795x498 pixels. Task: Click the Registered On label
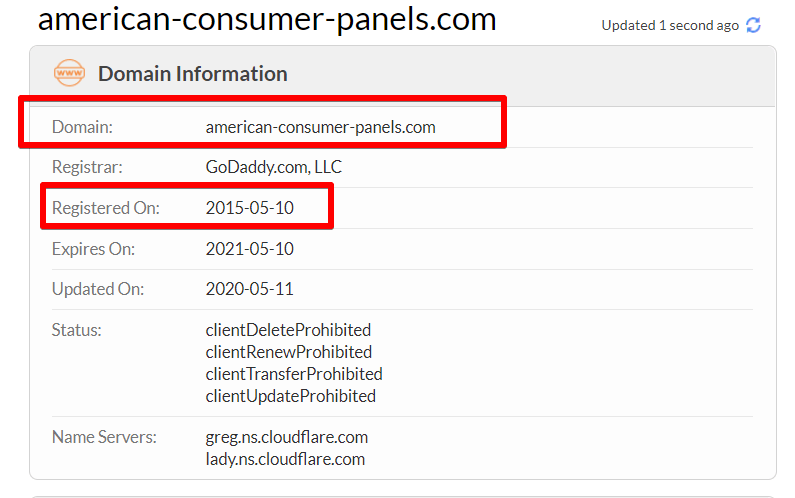click(105, 208)
